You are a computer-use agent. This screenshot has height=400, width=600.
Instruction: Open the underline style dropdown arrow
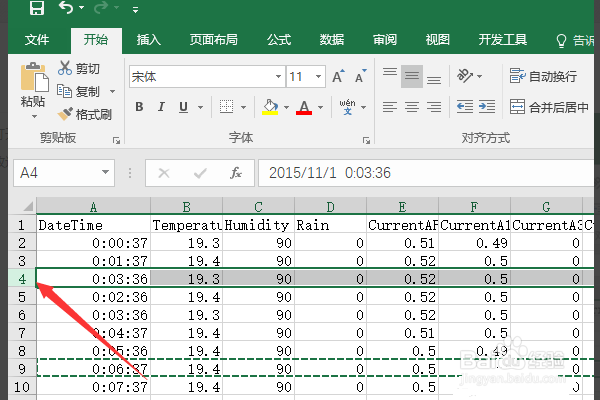(200, 107)
